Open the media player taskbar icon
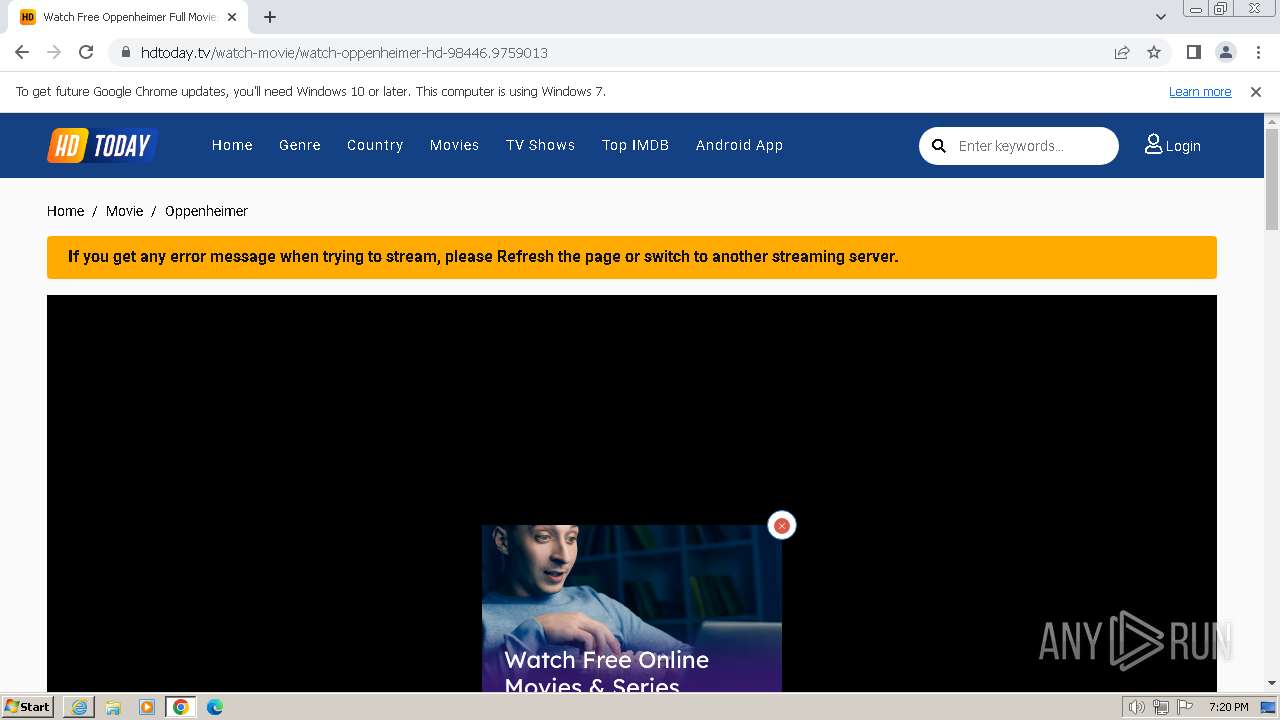Viewport: 1280px width, 720px height. click(147, 707)
